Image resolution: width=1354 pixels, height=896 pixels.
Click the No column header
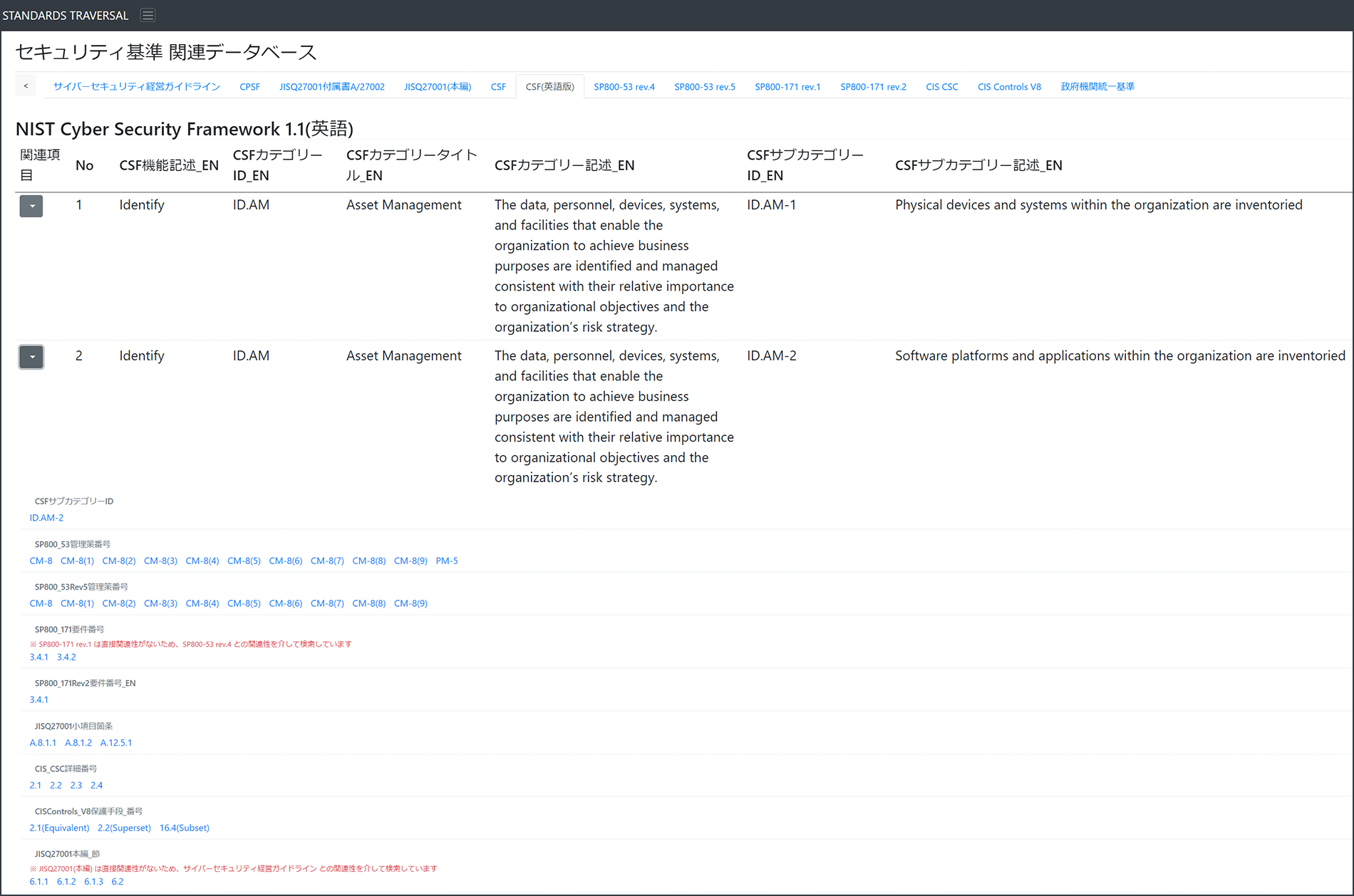(84, 165)
